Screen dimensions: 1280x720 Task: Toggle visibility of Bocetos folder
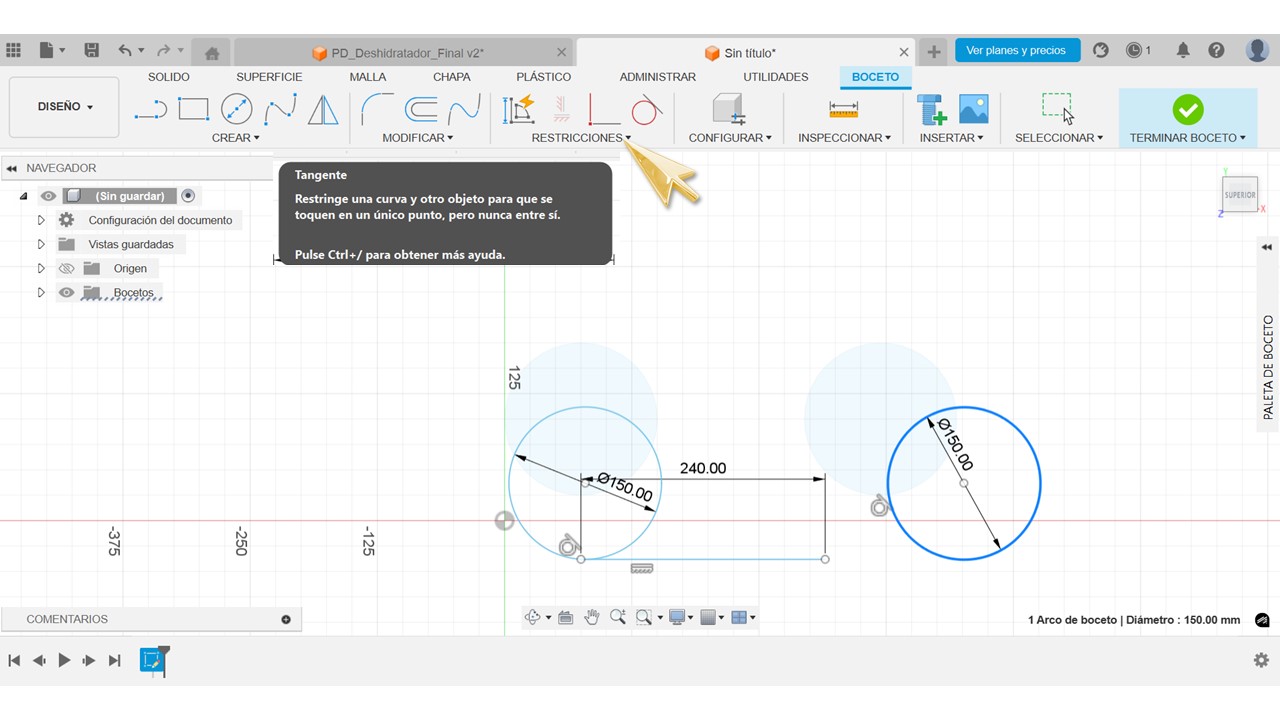[x=67, y=293]
